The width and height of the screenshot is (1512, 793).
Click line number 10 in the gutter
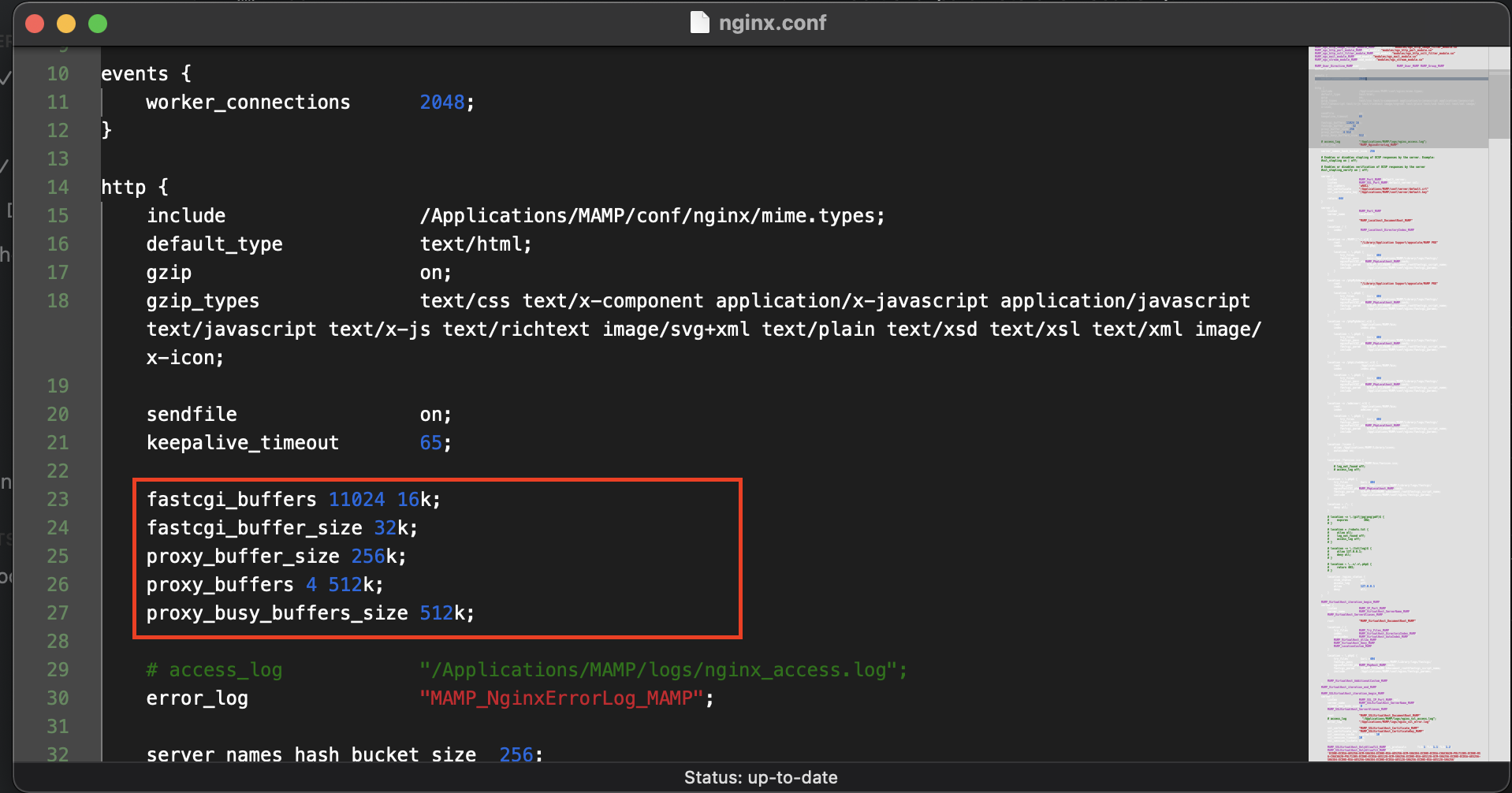click(x=58, y=74)
